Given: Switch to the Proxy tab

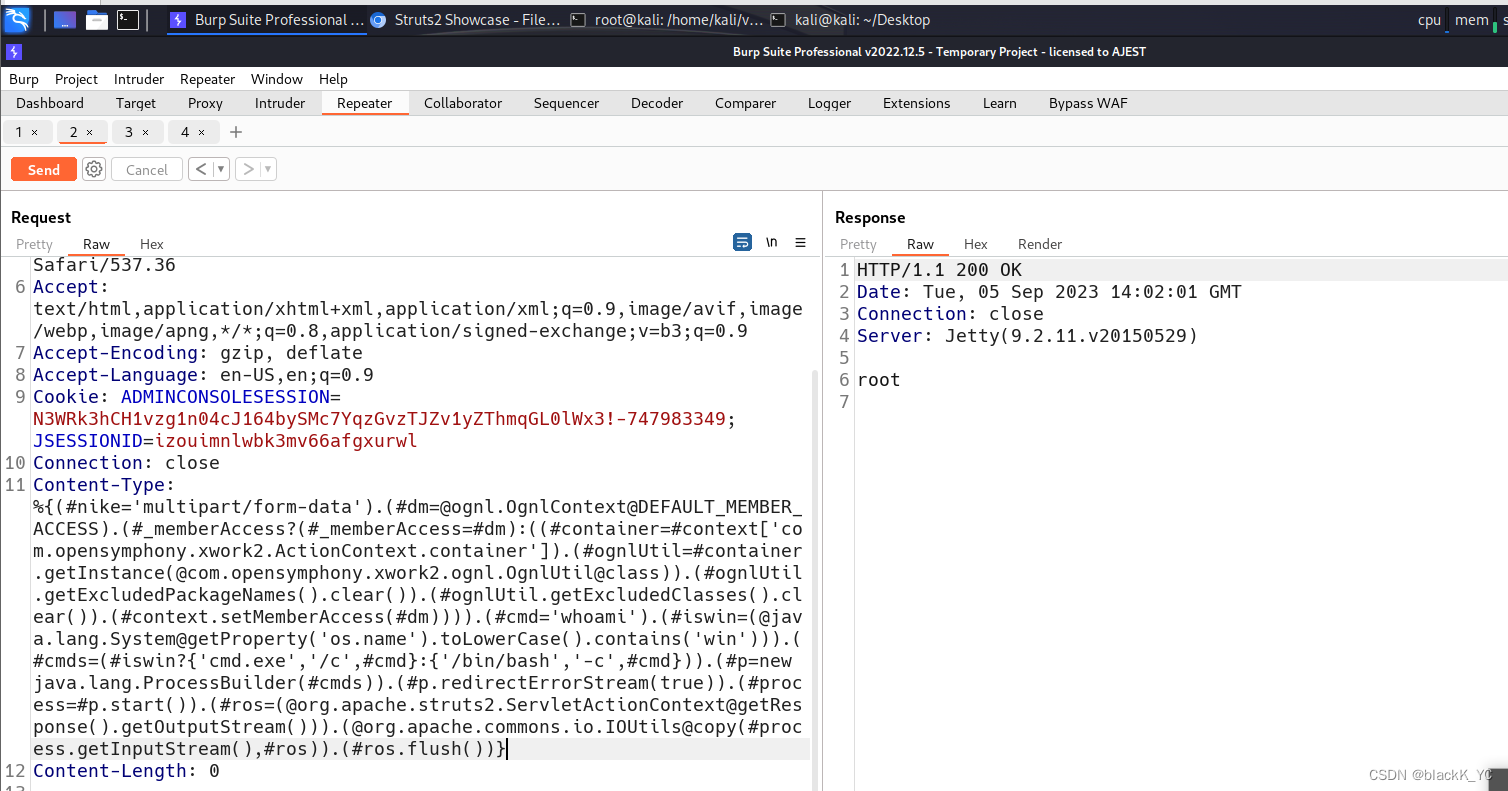Looking at the screenshot, I should click(205, 103).
